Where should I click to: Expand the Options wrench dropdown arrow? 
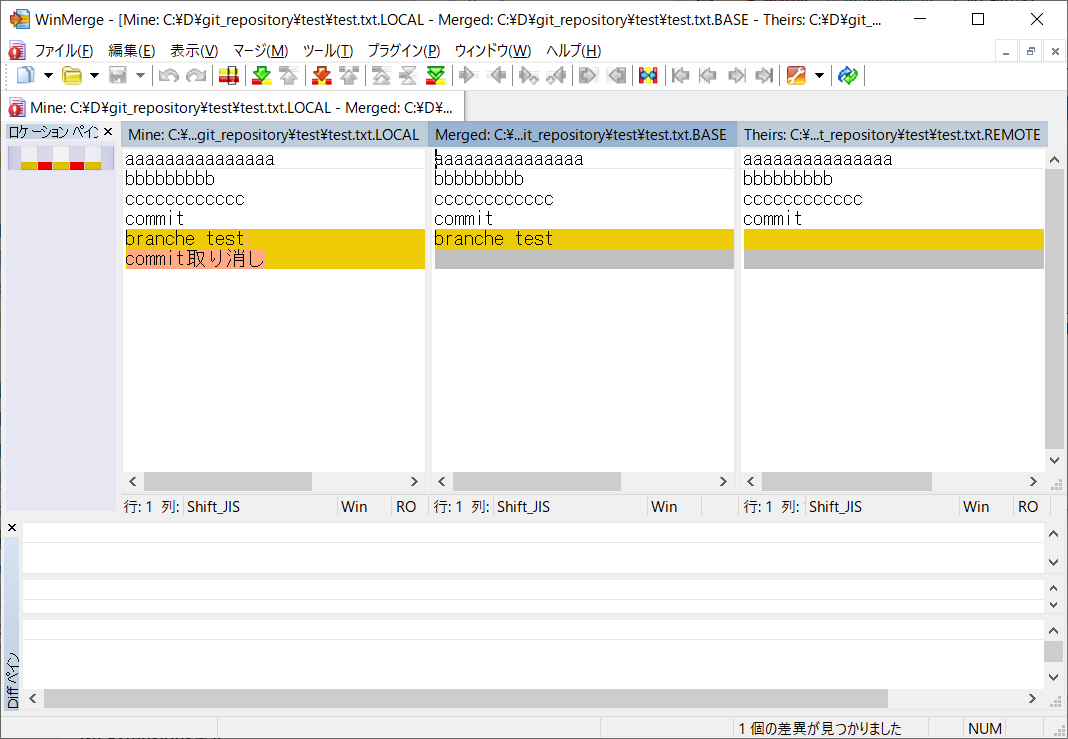(819, 75)
